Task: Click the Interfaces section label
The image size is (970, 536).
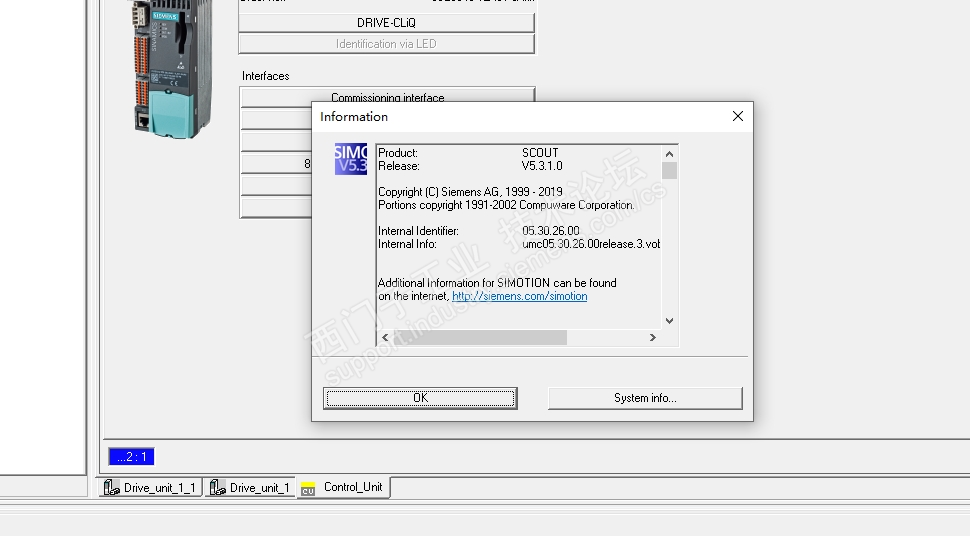Action: 265,76
